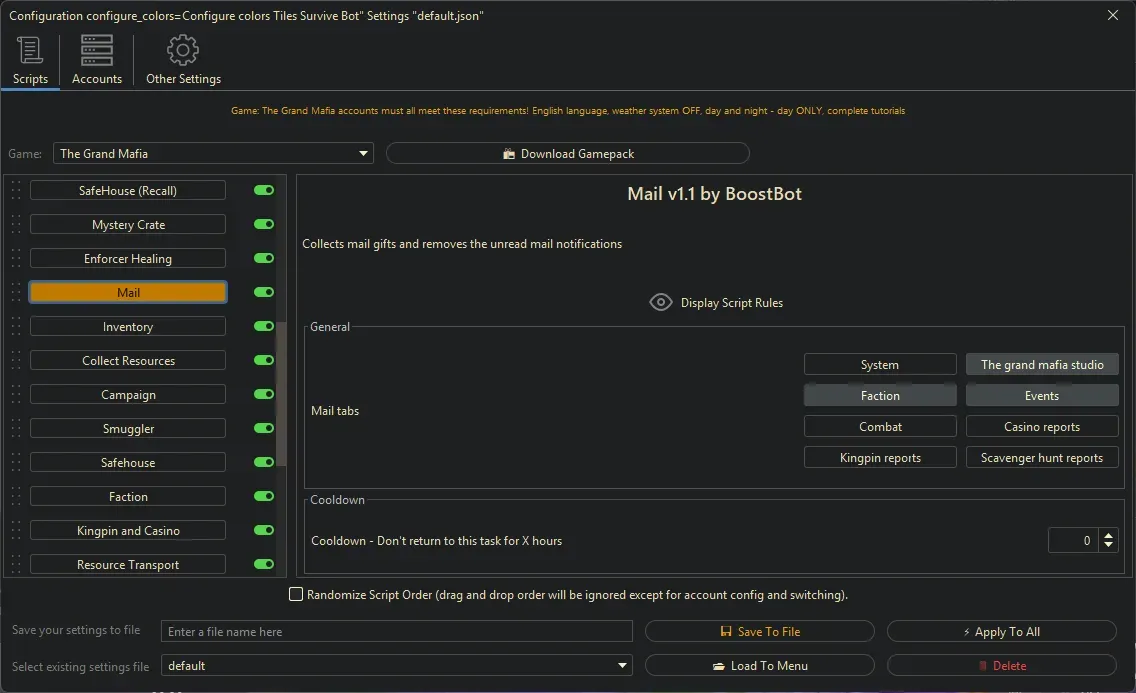Toggle Faction script switch
The image size is (1136, 693).
pyautogui.click(x=264, y=497)
